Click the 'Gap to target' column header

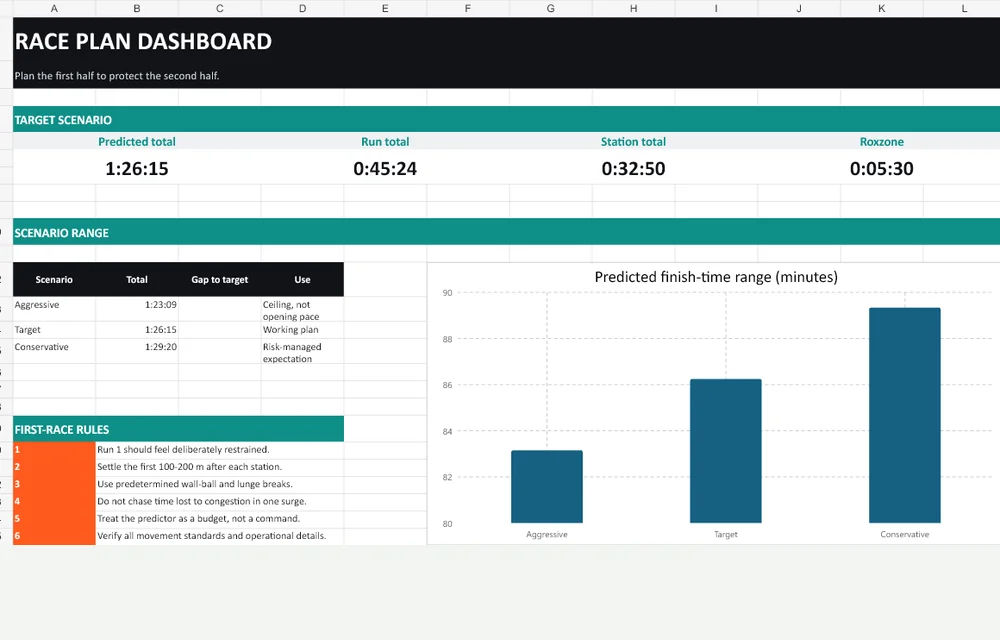click(x=219, y=279)
